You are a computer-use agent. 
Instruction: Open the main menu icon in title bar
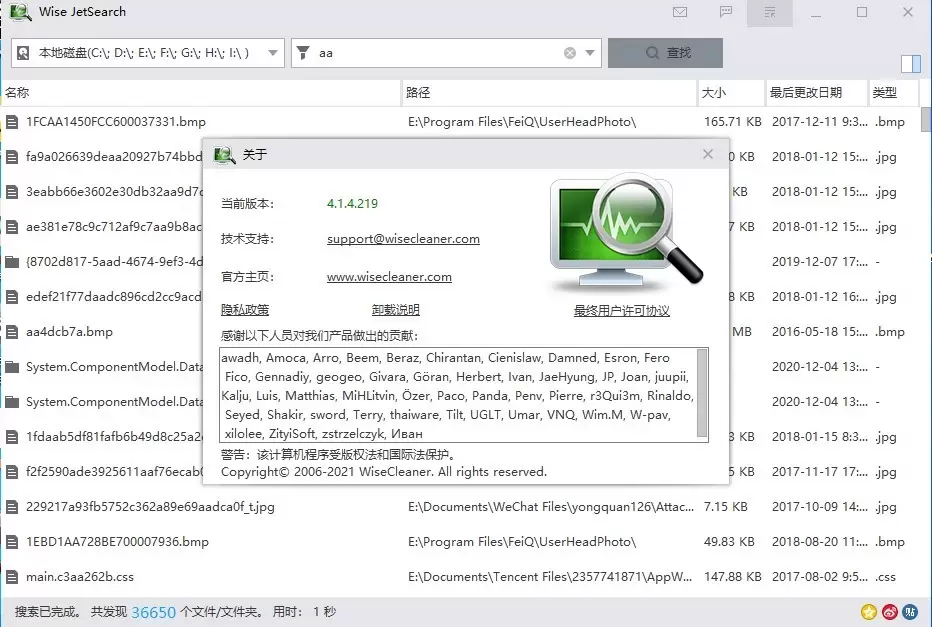click(x=770, y=12)
